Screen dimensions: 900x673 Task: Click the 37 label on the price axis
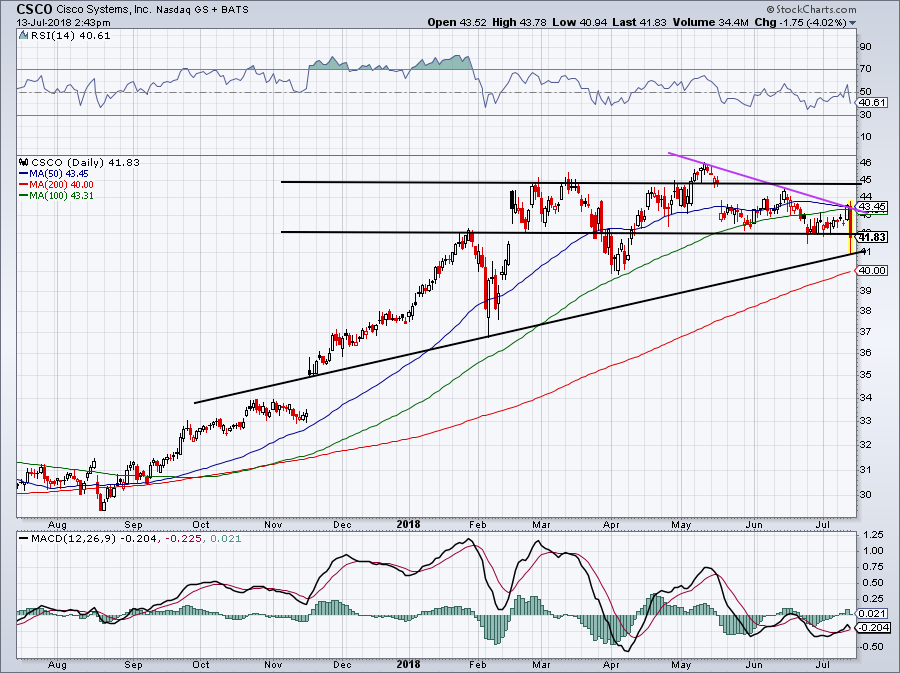pyautogui.click(x=866, y=332)
